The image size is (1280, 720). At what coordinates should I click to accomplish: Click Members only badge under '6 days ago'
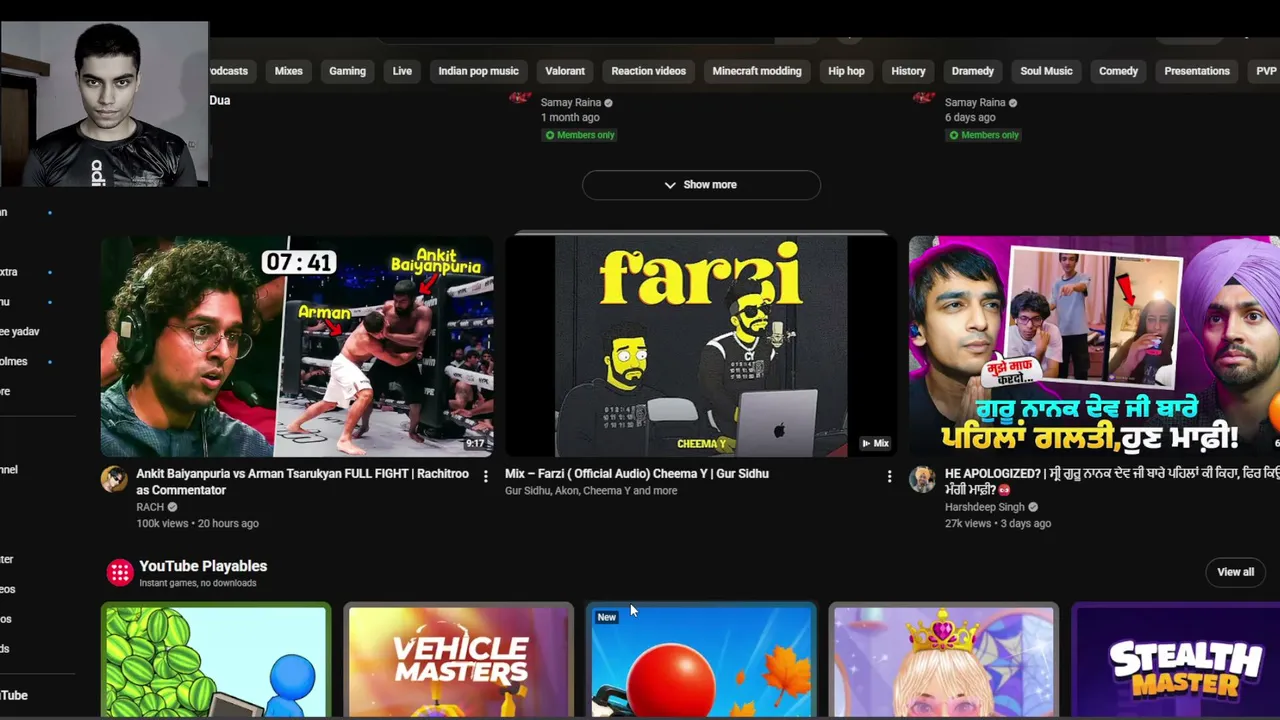click(984, 135)
